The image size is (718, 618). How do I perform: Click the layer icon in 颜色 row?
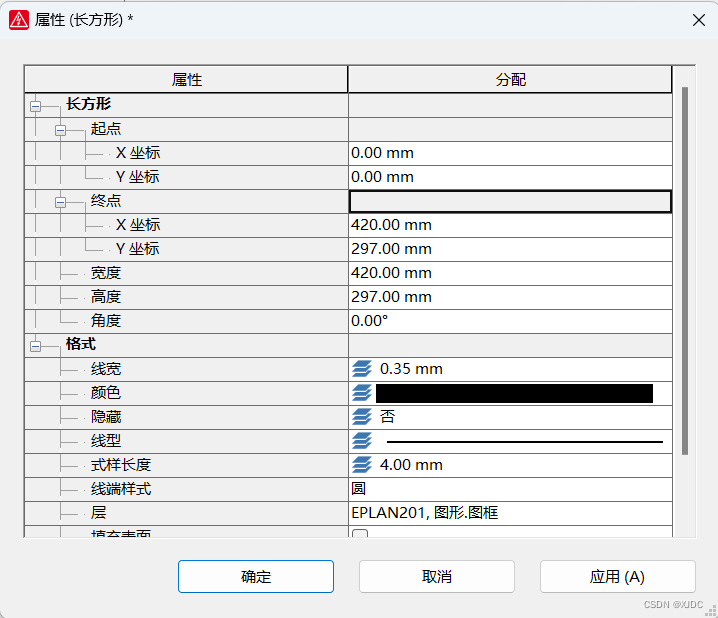tap(361, 393)
